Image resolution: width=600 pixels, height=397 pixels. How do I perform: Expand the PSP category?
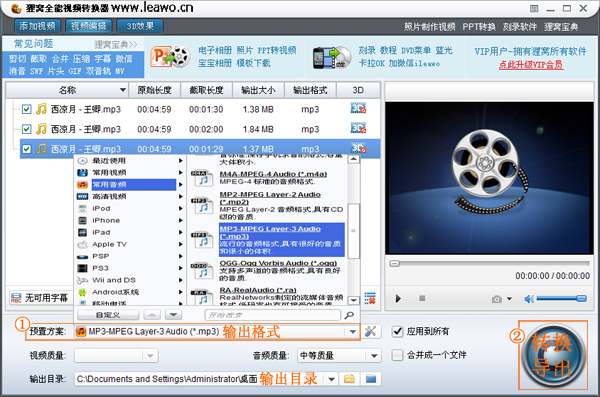point(130,256)
